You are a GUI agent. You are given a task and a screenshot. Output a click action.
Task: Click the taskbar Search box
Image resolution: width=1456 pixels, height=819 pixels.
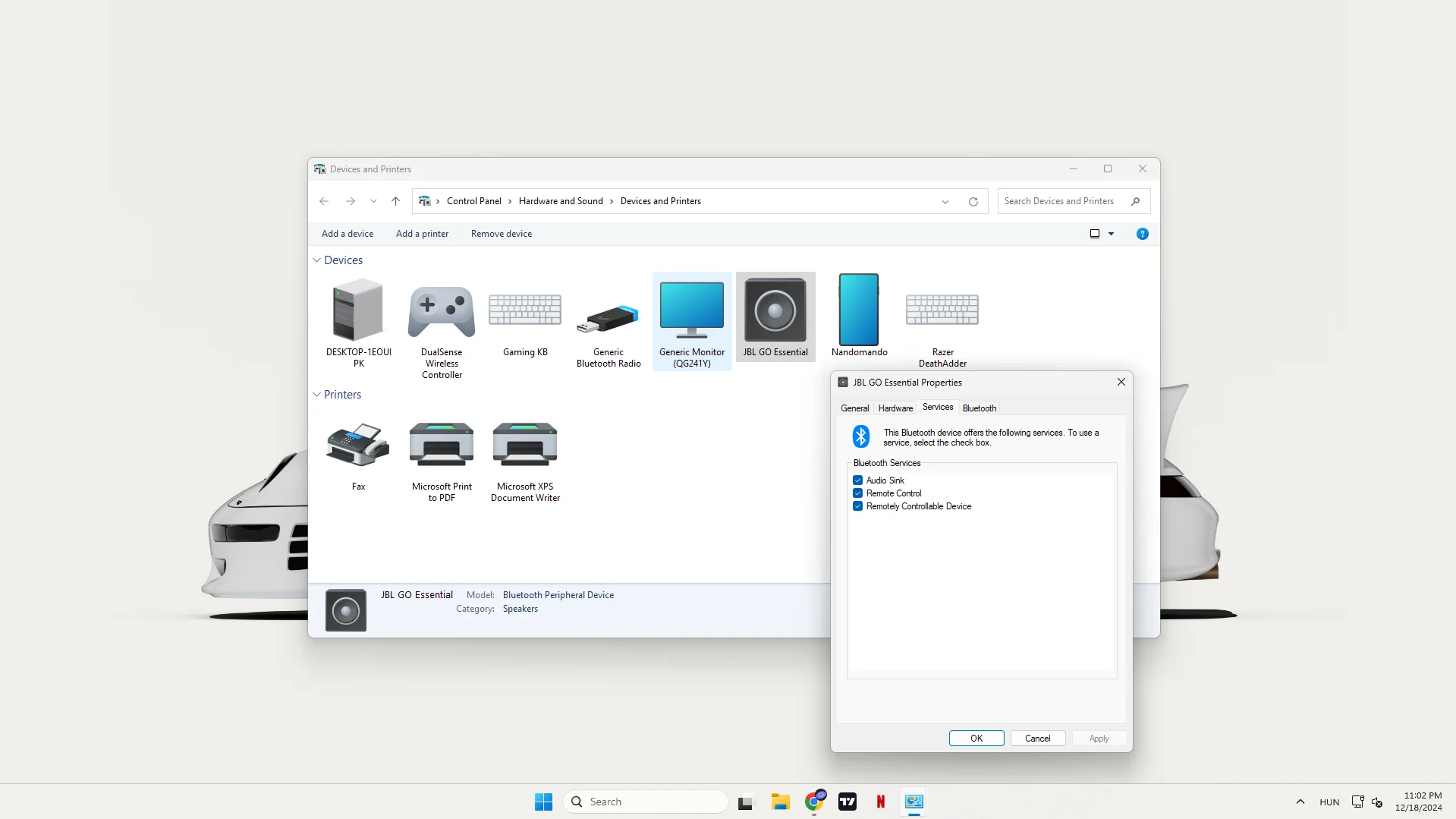coord(646,802)
